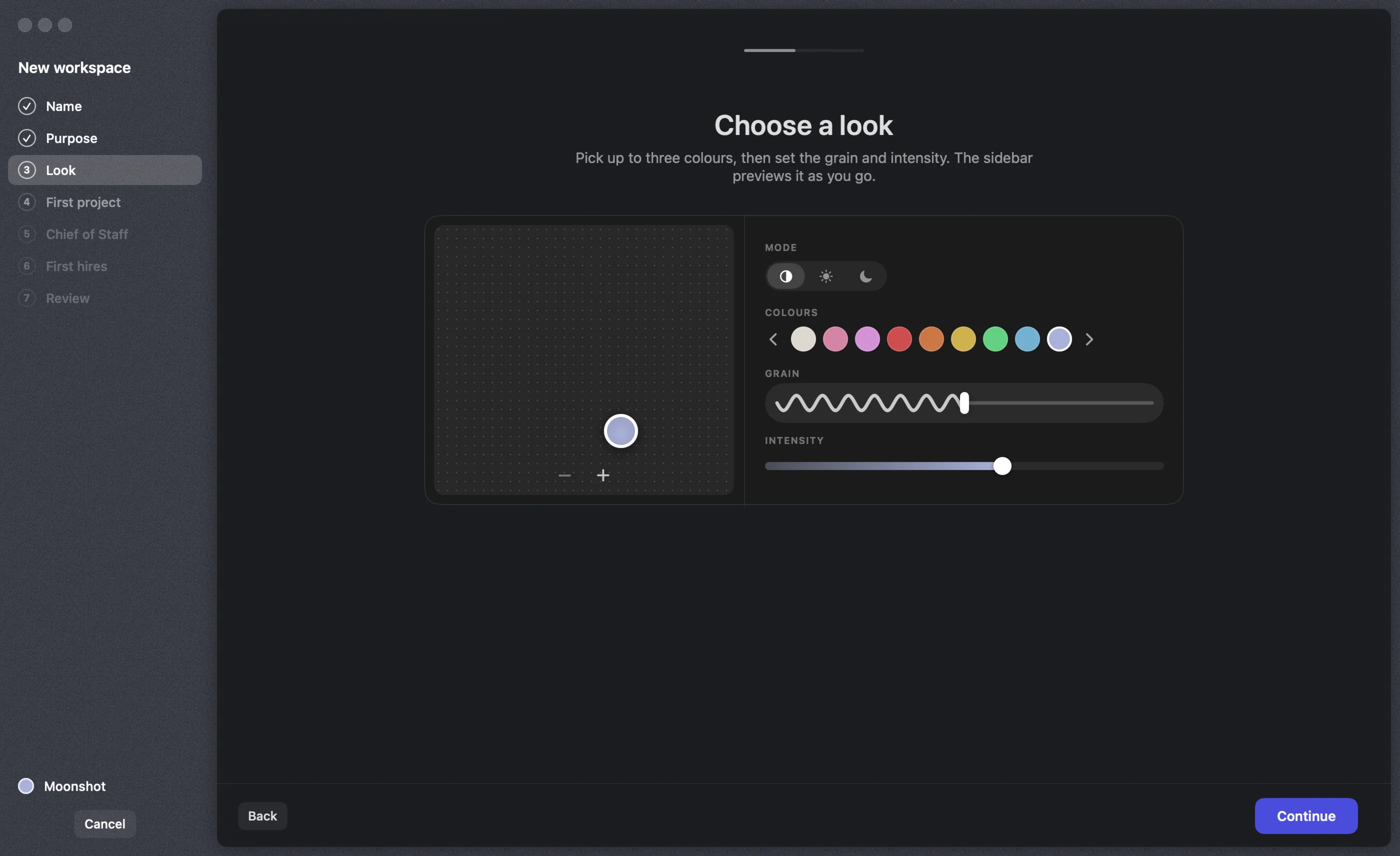Click the Name step checkmark icon

pyautogui.click(x=26, y=106)
